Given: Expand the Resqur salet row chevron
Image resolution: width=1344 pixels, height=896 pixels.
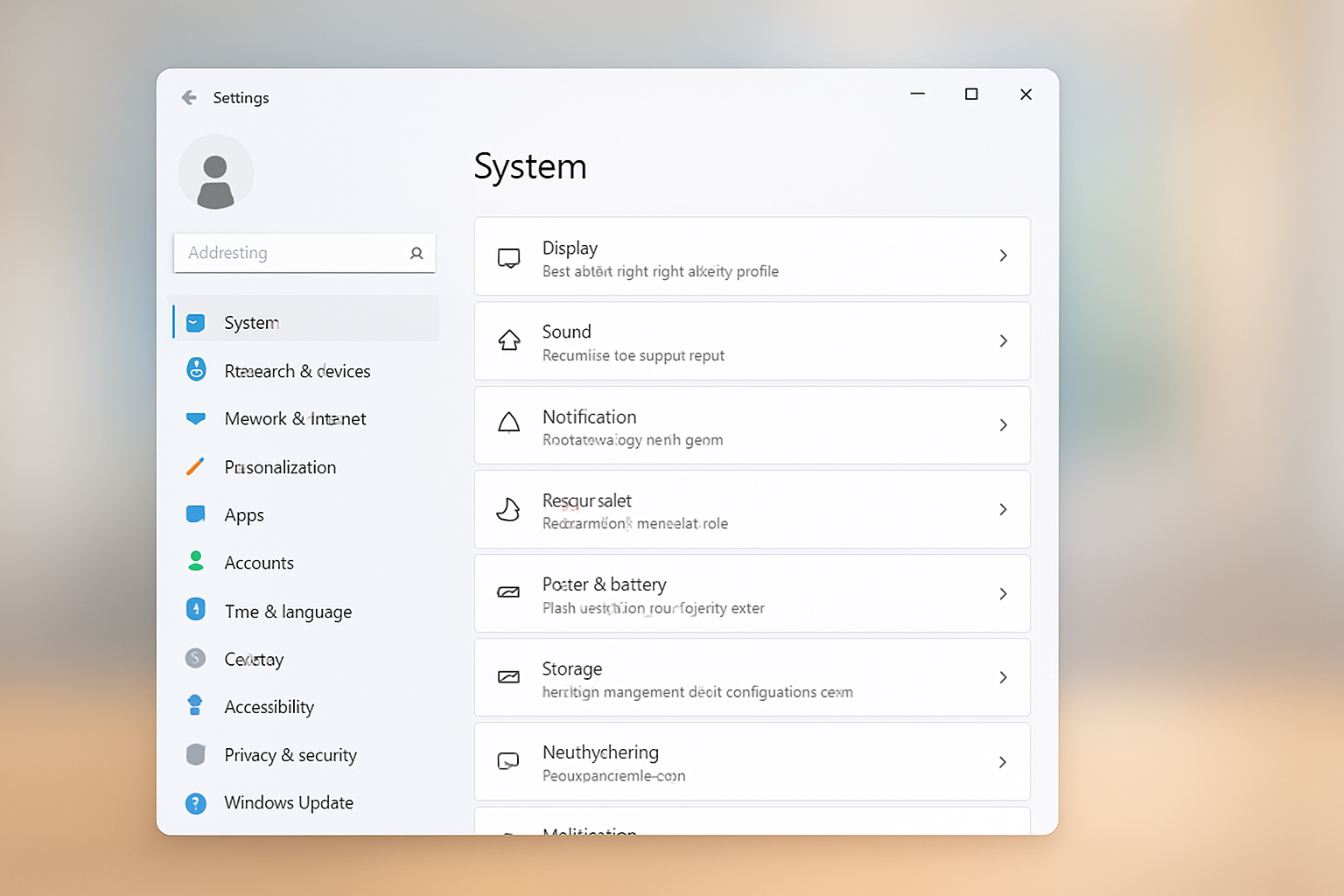Looking at the screenshot, I should coord(1004,509).
